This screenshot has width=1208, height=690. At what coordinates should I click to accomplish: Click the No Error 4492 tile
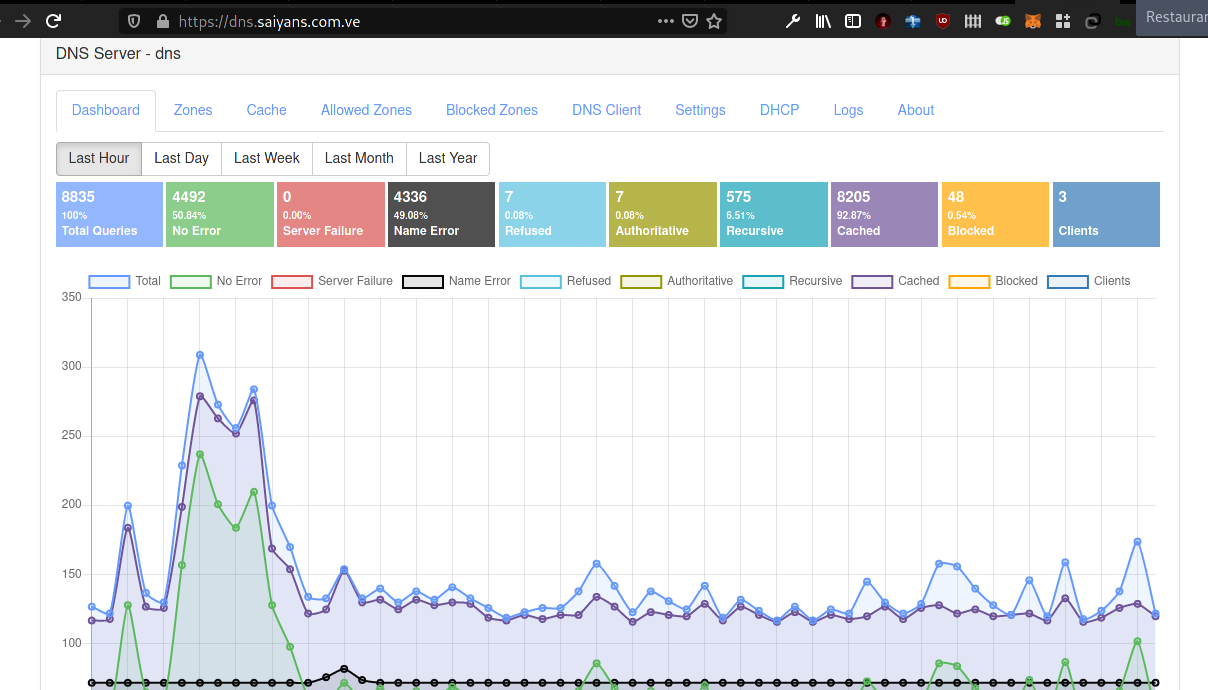[x=220, y=214]
